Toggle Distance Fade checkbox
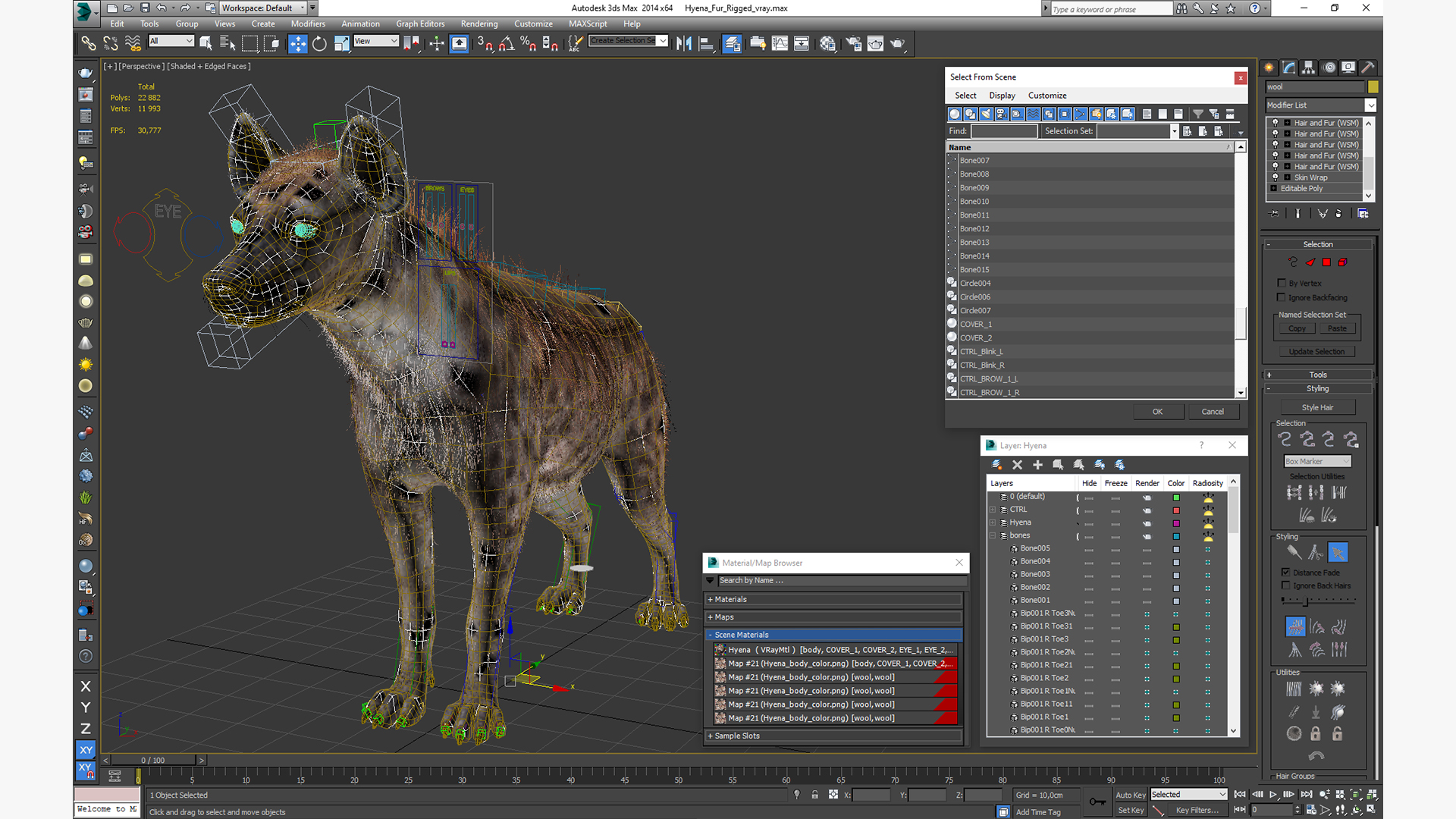 point(1285,573)
